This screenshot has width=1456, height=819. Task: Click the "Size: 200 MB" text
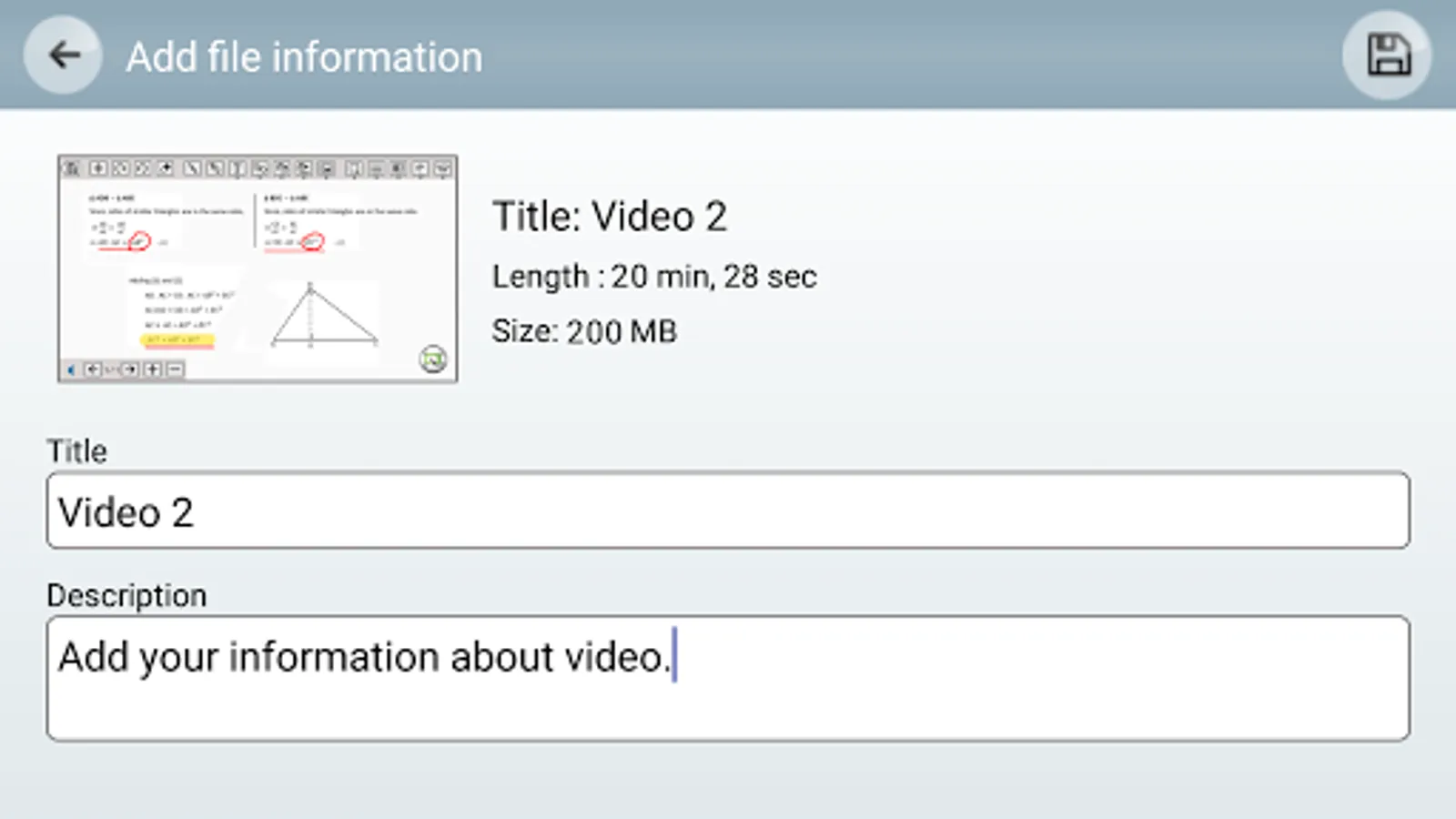pyautogui.click(x=584, y=331)
